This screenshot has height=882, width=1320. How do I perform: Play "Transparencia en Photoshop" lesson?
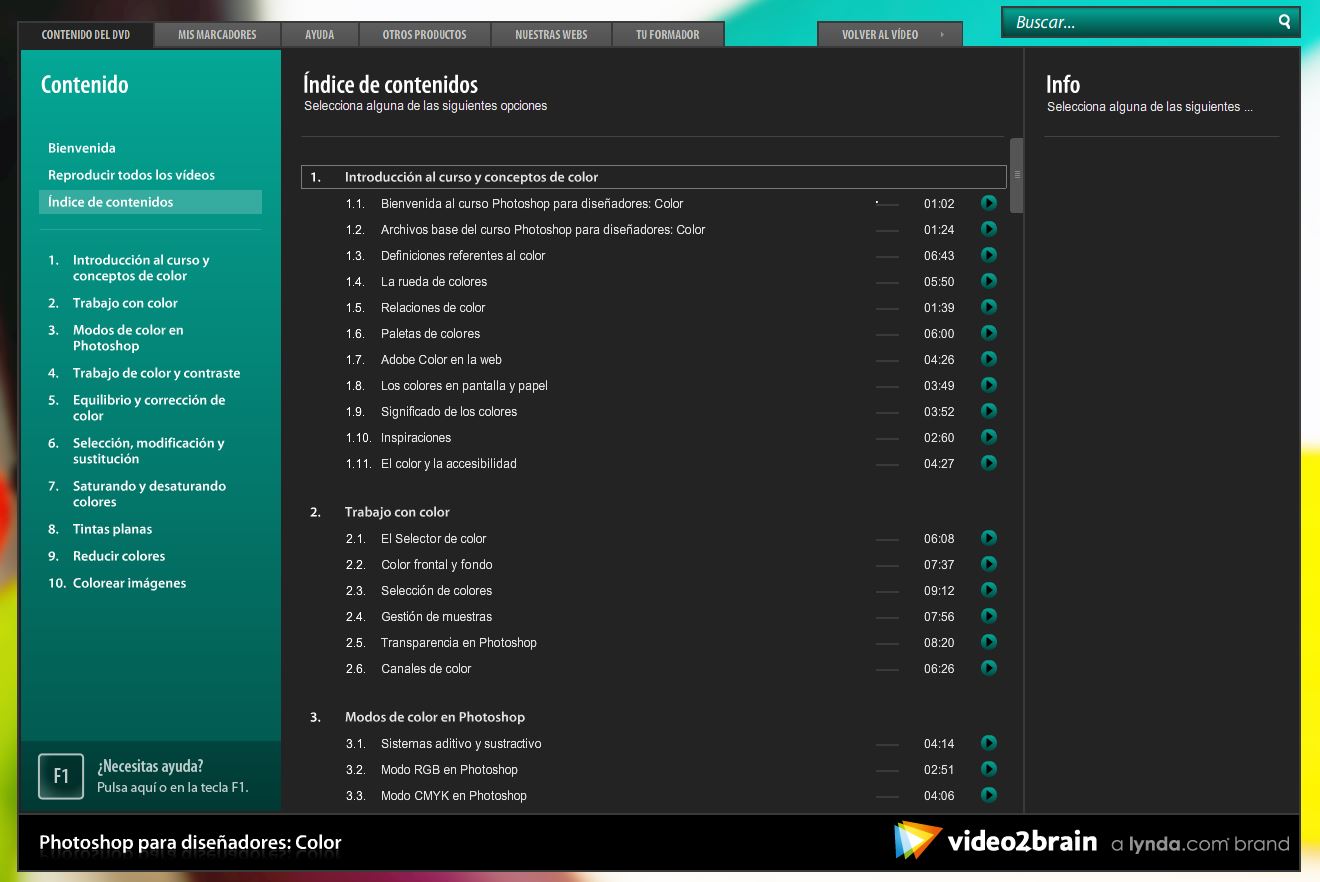coord(988,642)
